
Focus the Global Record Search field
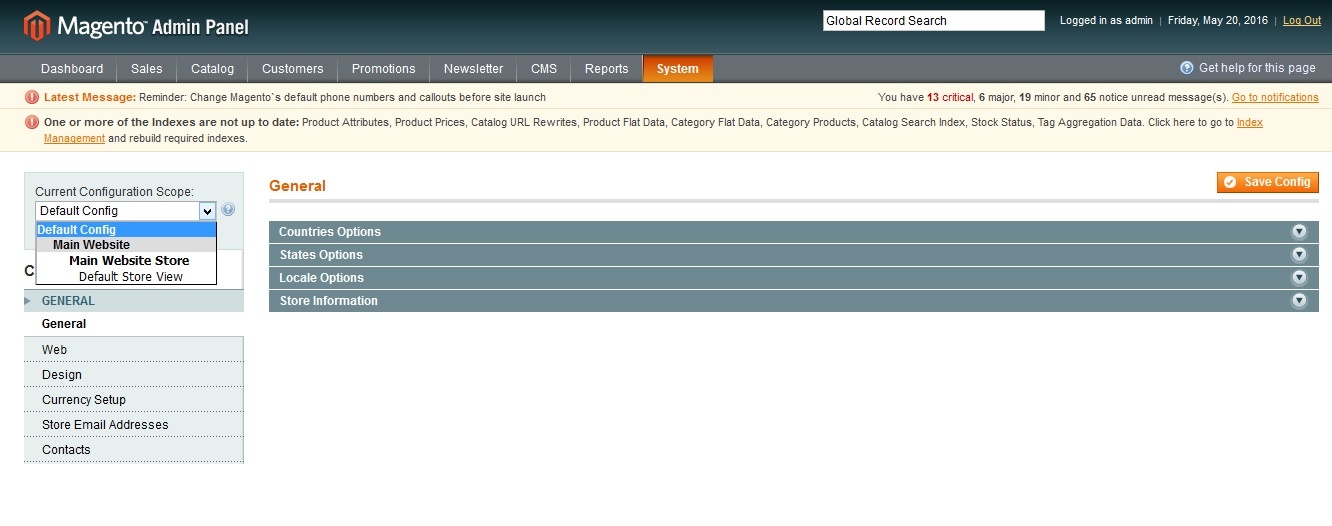[x=933, y=21]
